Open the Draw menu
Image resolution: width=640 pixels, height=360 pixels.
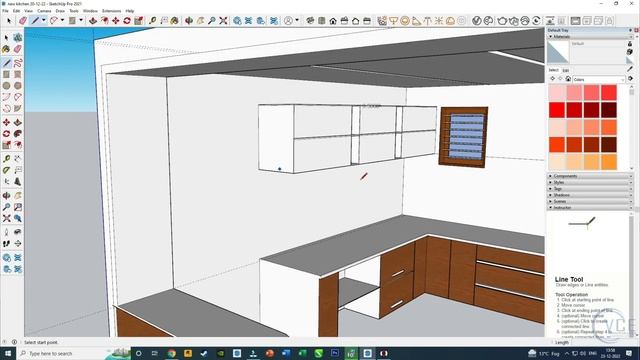pyautogui.click(x=60, y=11)
